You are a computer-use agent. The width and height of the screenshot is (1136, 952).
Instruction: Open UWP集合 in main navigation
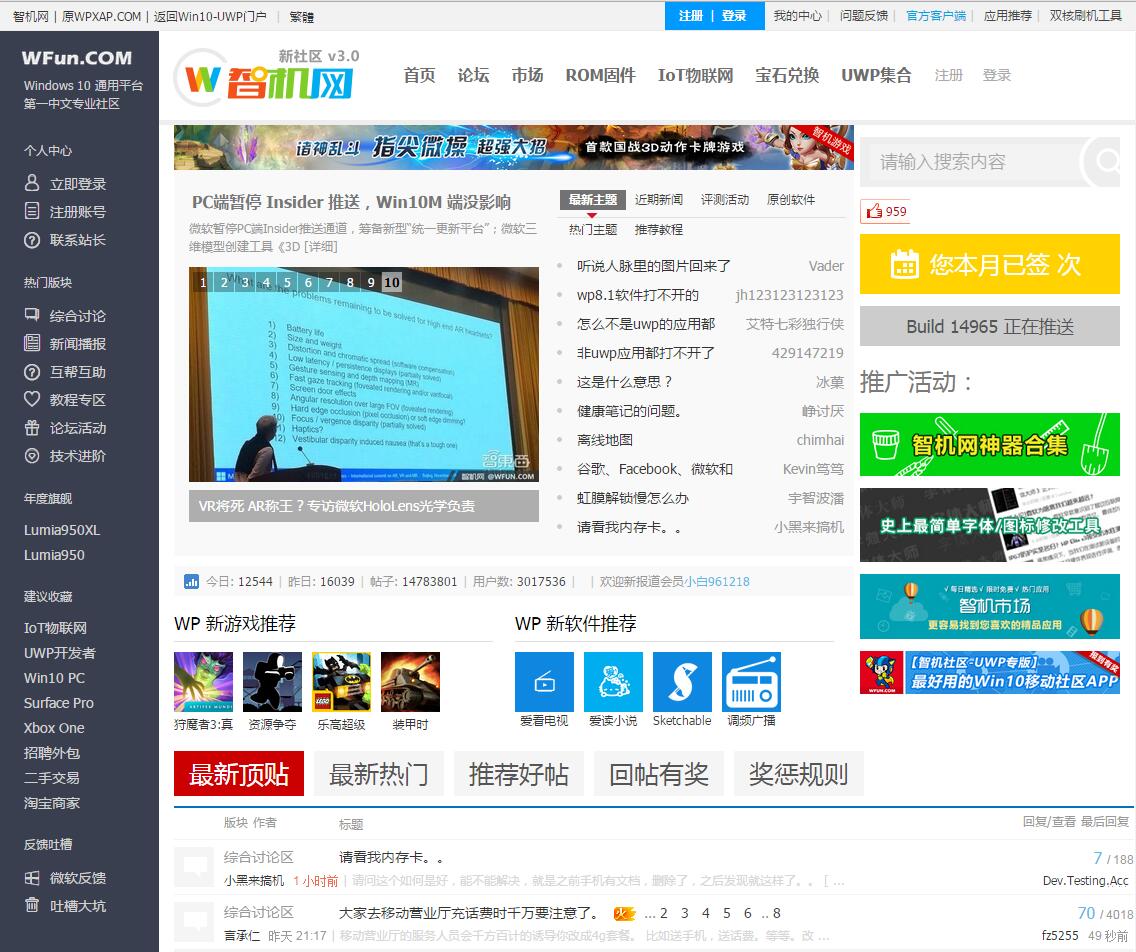[x=876, y=75]
